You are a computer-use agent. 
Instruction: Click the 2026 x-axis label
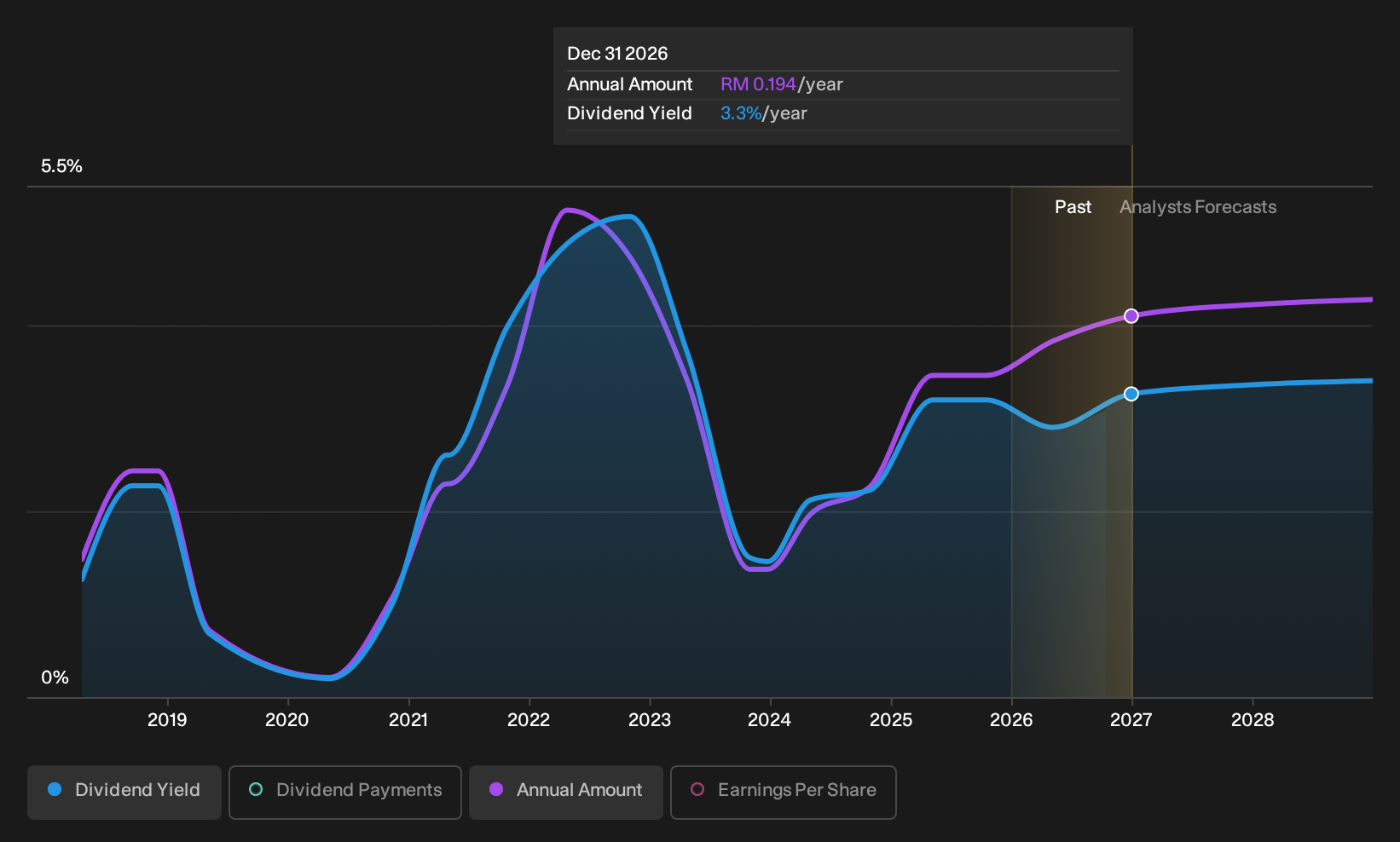click(x=1011, y=720)
